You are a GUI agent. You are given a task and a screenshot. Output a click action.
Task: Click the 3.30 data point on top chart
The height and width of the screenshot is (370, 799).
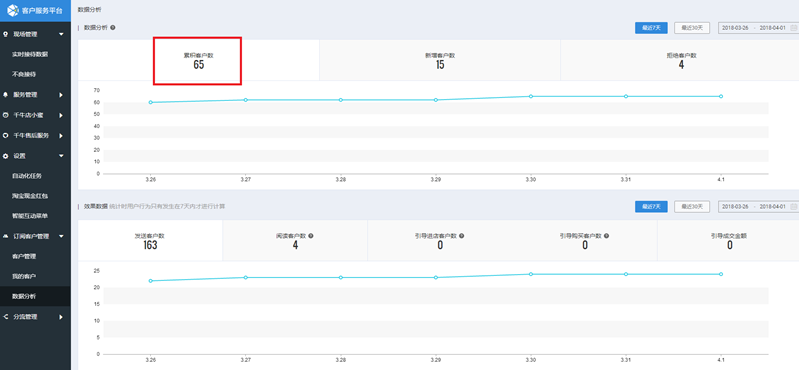tap(530, 96)
